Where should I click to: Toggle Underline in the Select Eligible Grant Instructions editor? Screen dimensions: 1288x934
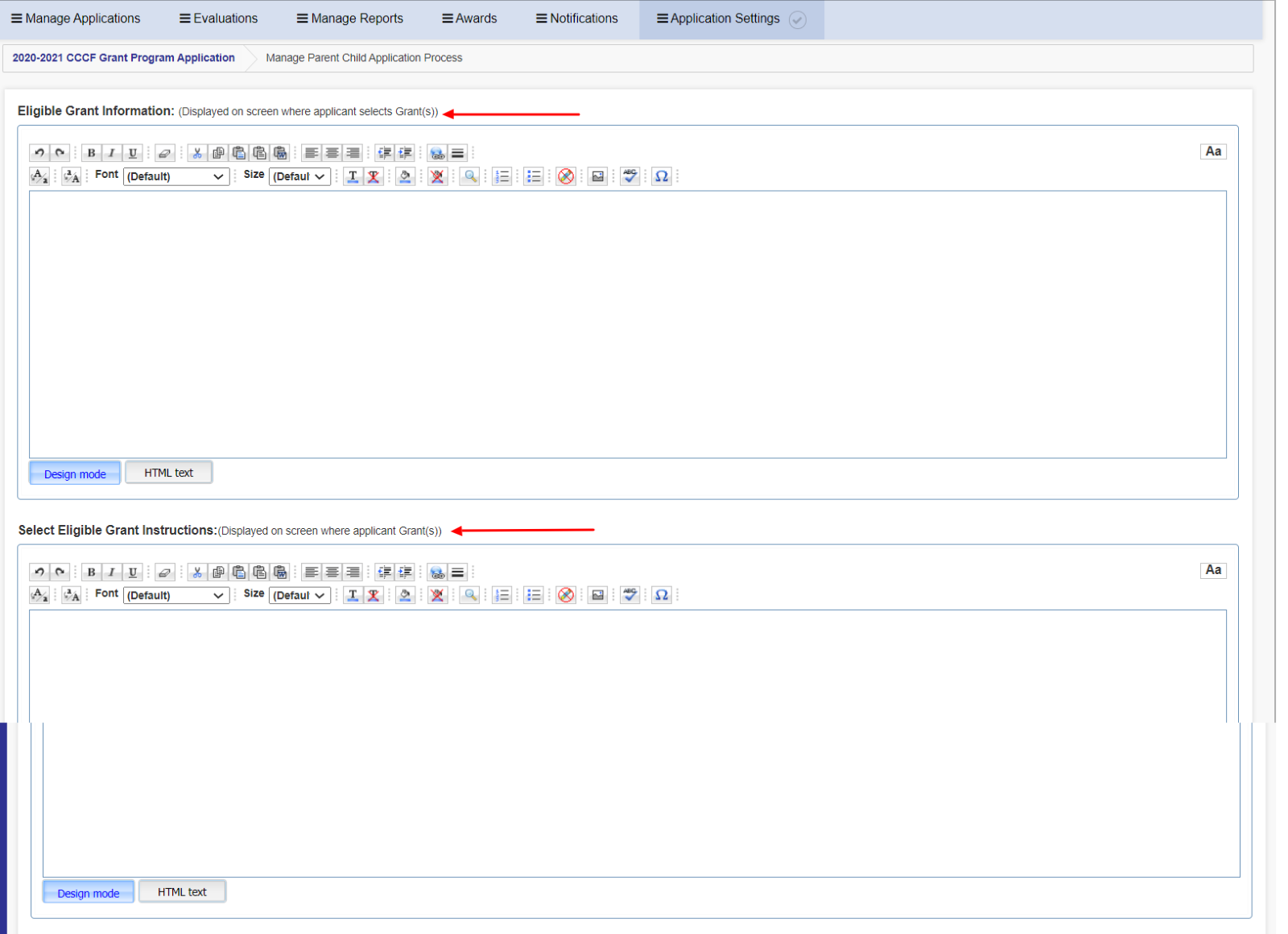pyautogui.click(x=133, y=572)
